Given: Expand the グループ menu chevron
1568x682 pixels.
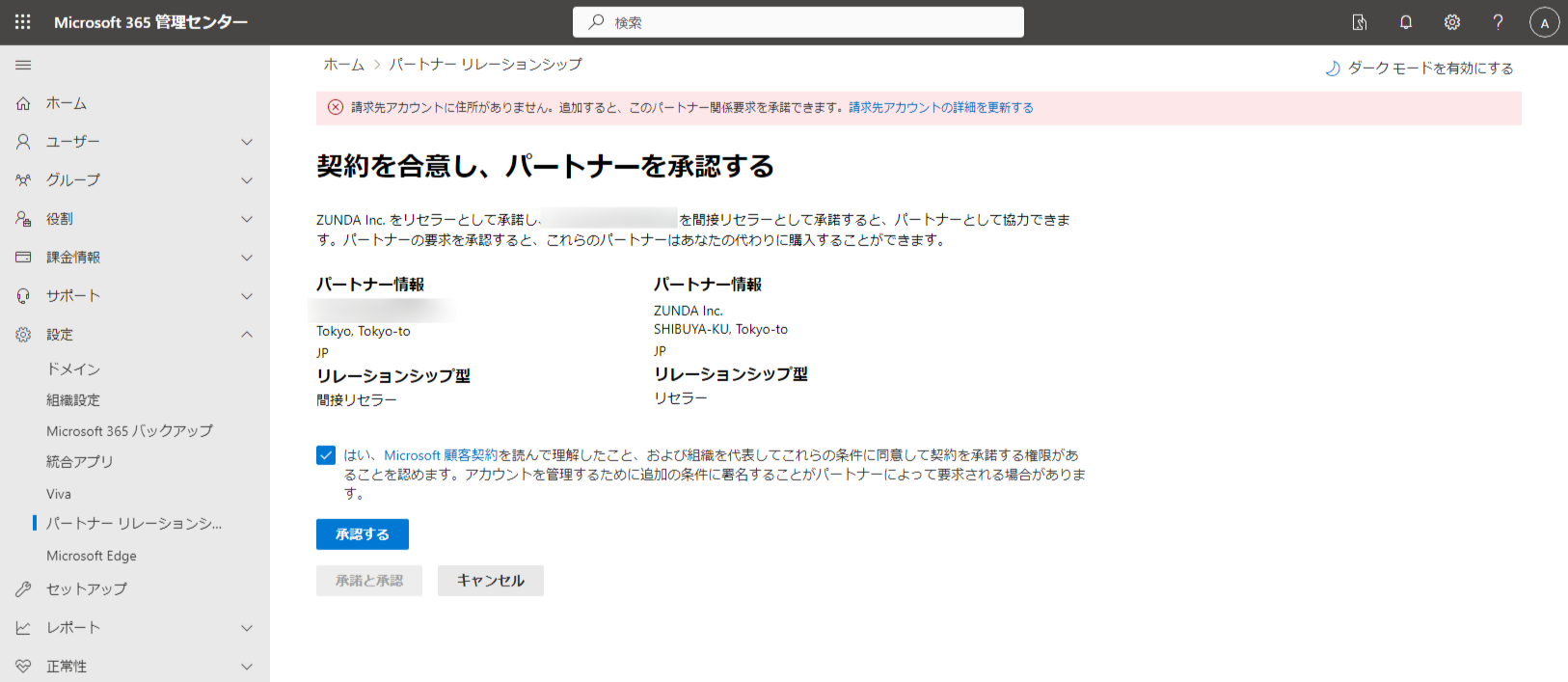Looking at the screenshot, I should tap(247, 180).
